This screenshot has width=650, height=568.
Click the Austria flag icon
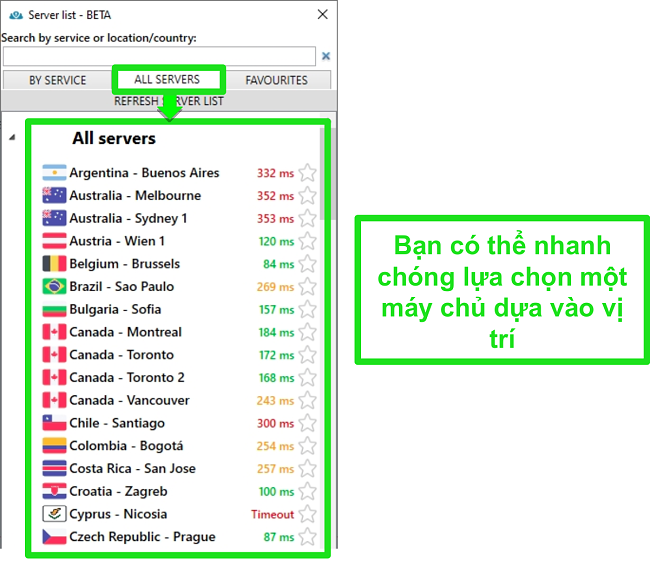54,241
